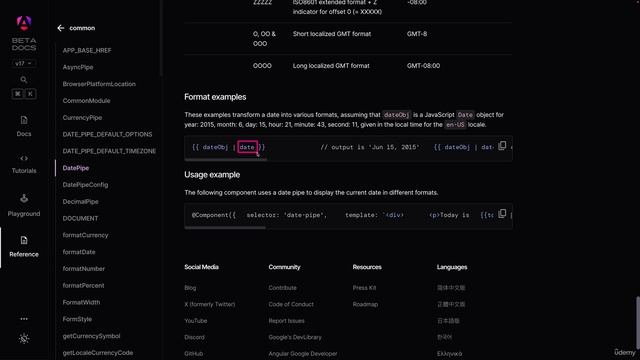This screenshot has width=640, height=360.
Task: Open formatDate in the API list
Action: 79,252
